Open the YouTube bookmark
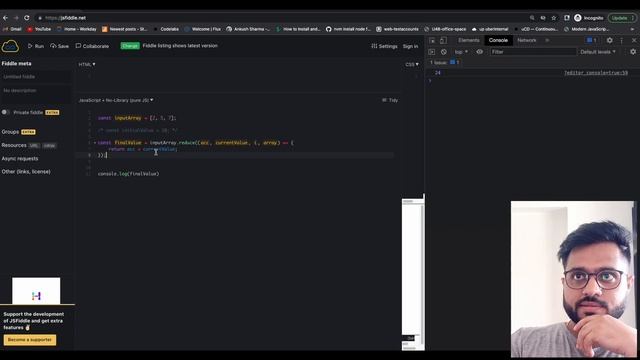The image size is (640, 360). point(39,29)
